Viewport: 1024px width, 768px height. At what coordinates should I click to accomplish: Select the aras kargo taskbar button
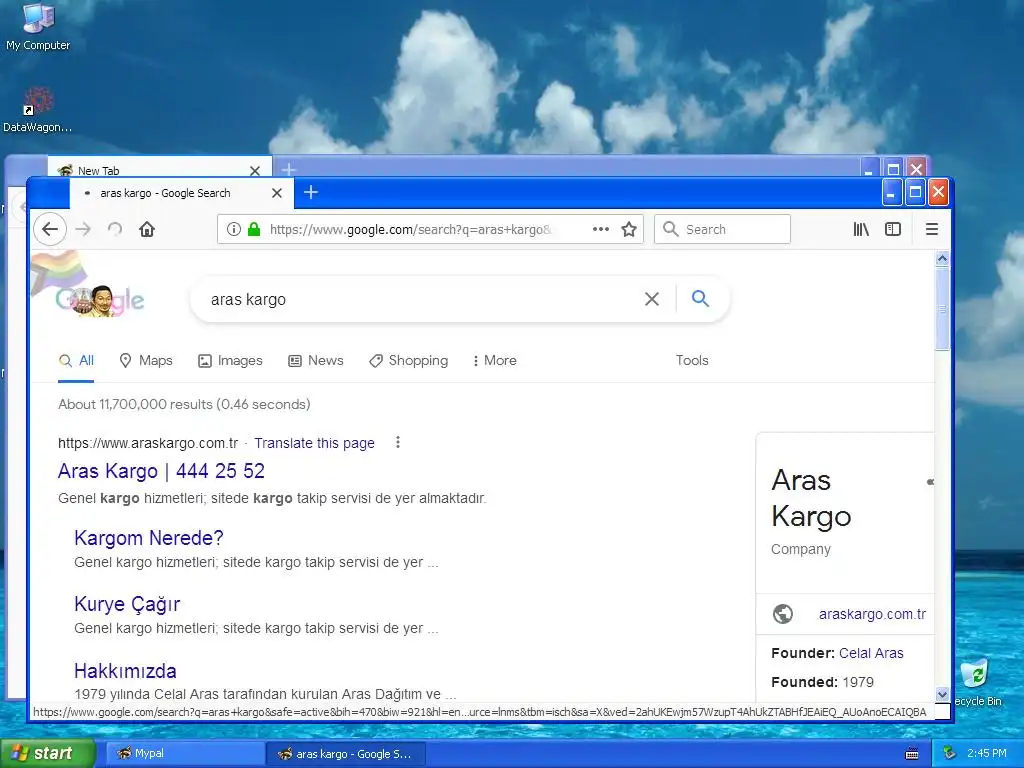click(x=346, y=754)
